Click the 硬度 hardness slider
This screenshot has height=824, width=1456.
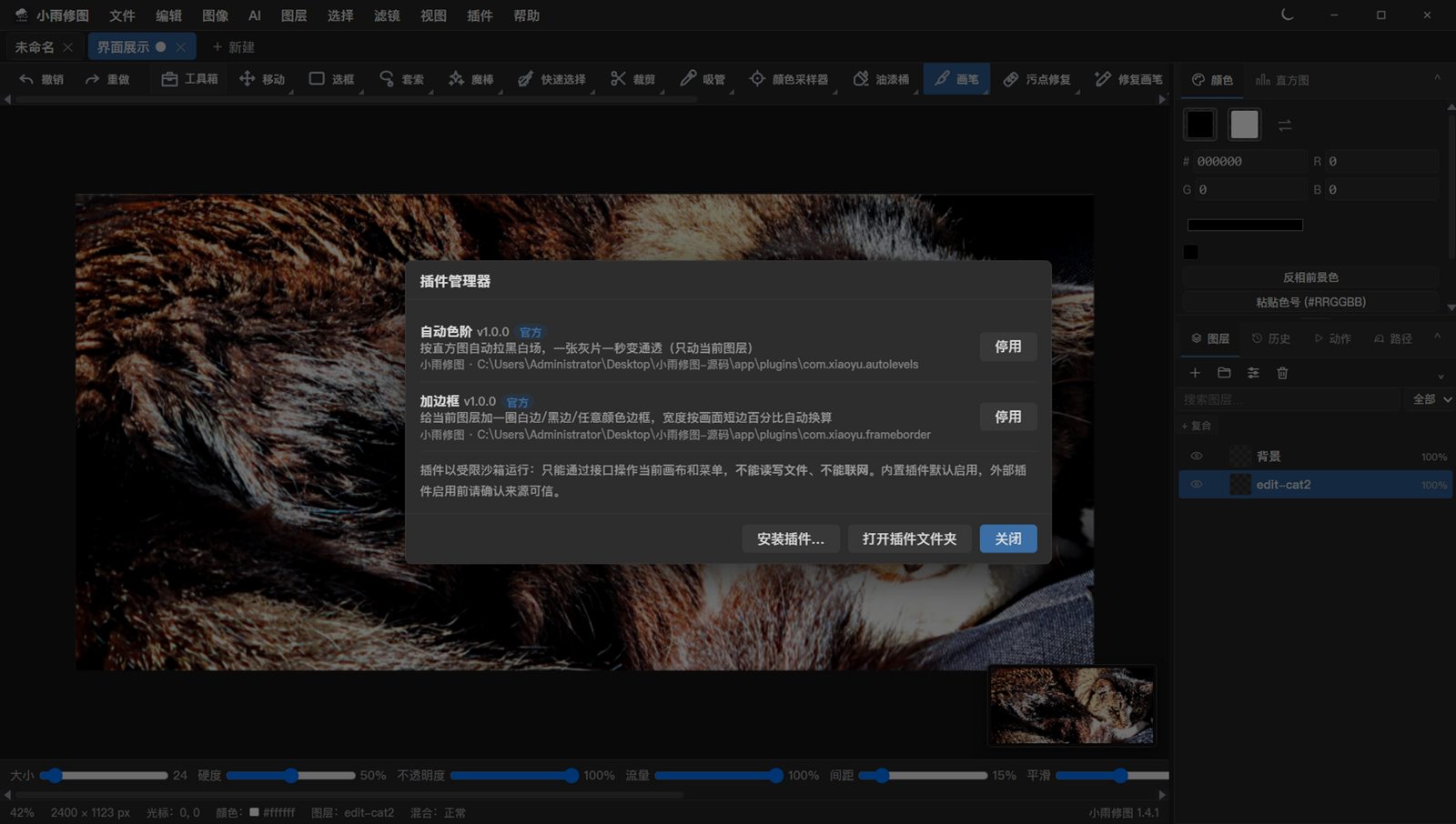290,776
